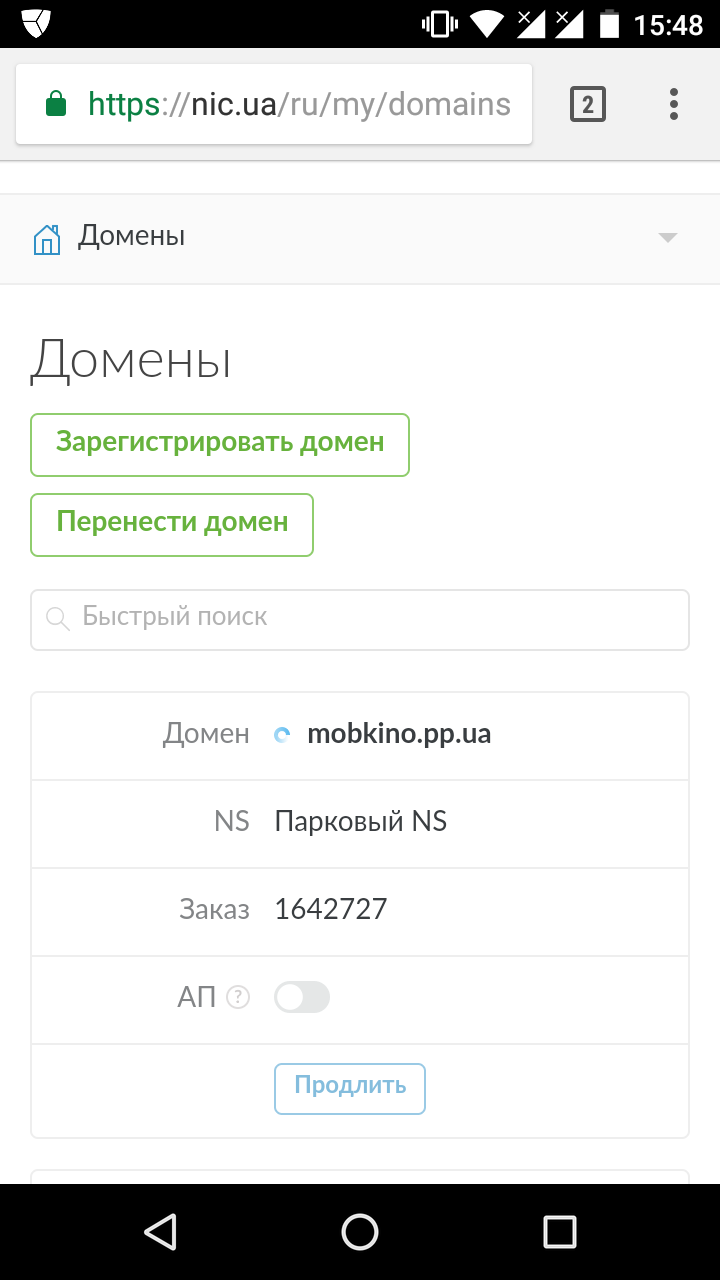Viewport: 720px width, 1280px height.
Task: Expand the Домены section dropdown arrow
Action: coord(668,238)
